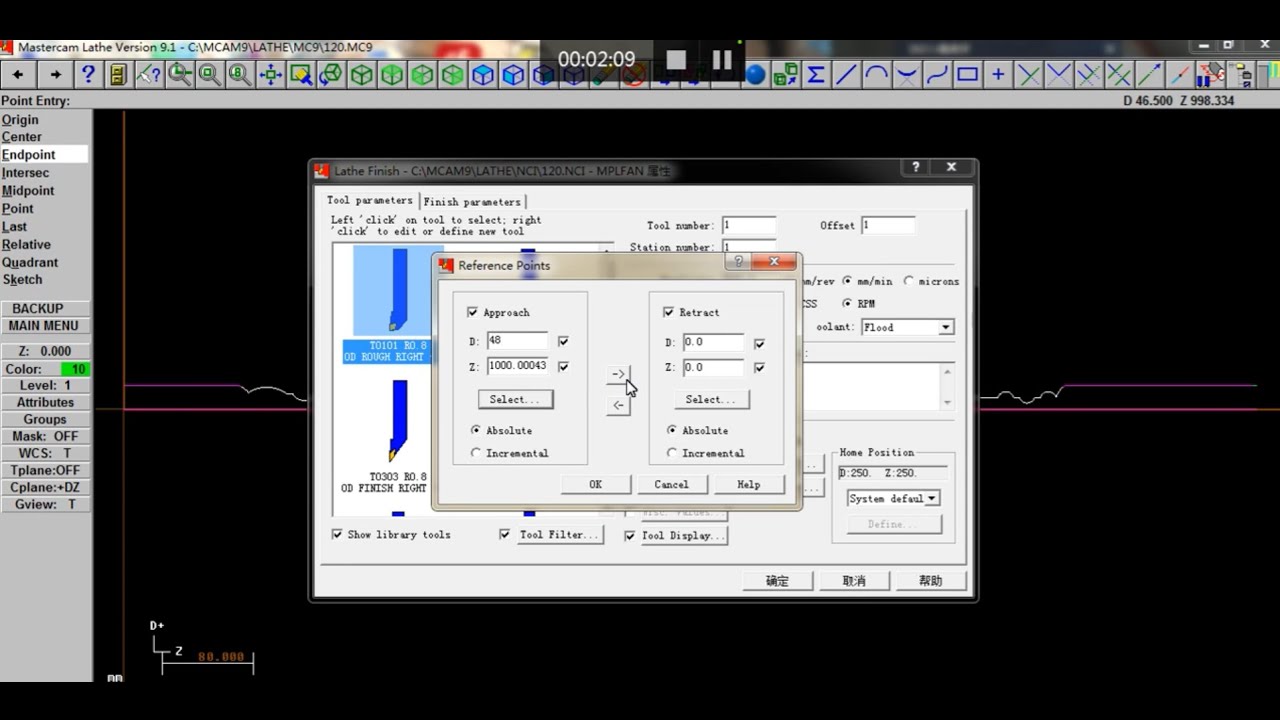Select the Rectangle tool icon

pos(967,74)
